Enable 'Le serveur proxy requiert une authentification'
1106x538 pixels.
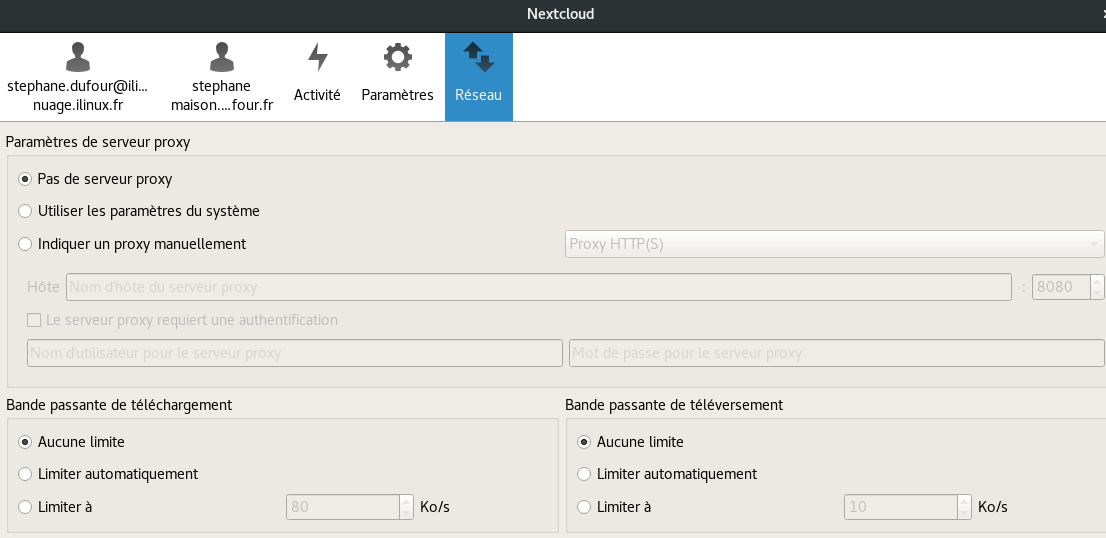click(34, 321)
